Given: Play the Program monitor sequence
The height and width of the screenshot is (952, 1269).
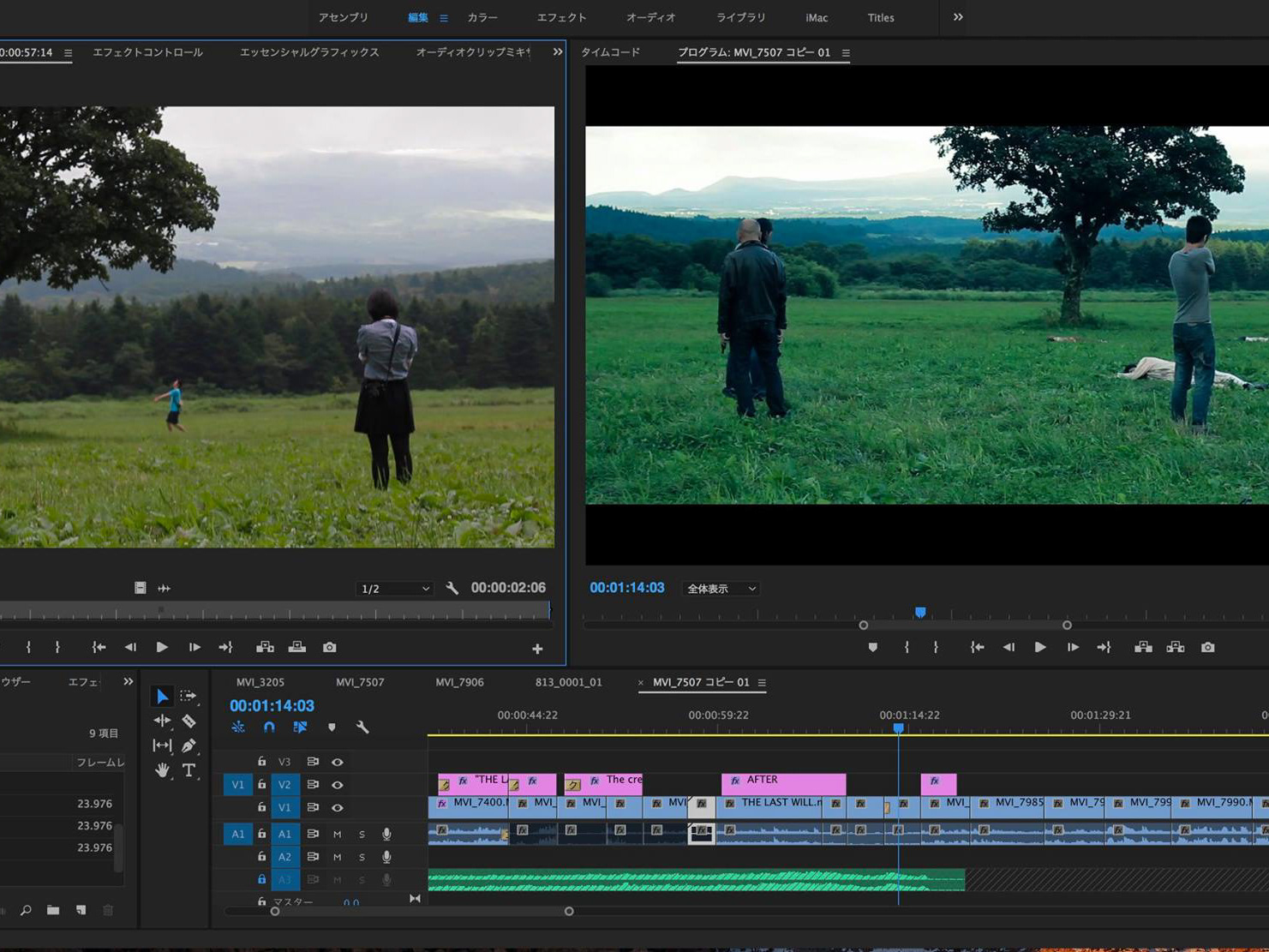Looking at the screenshot, I should [1040, 647].
